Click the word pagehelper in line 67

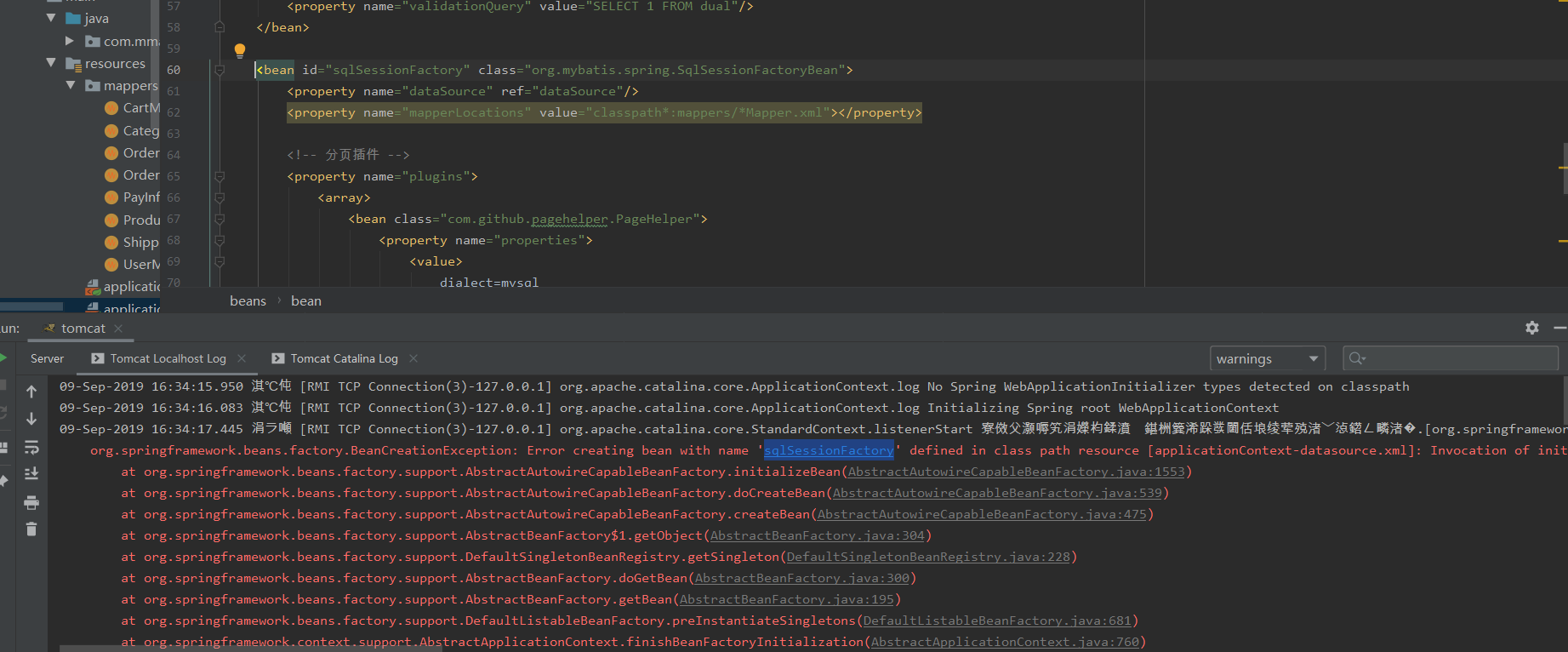(570, 219)
